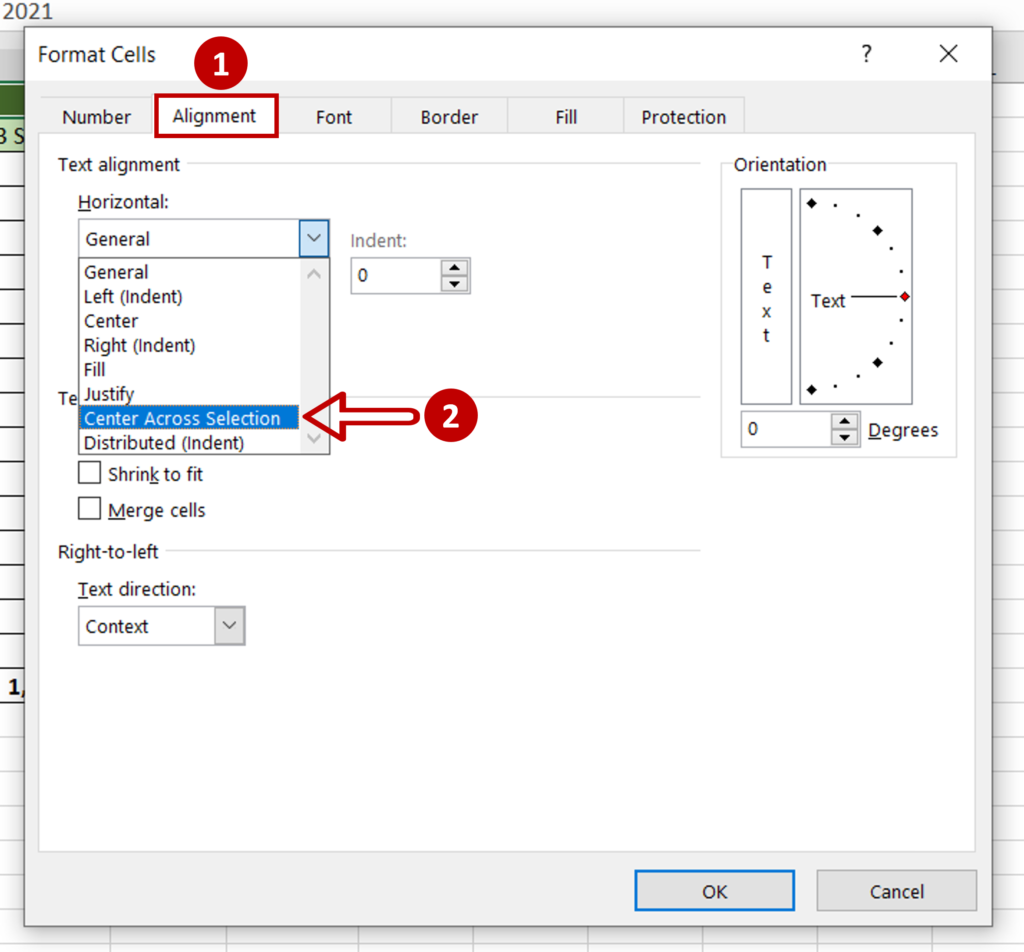Select Center Across Selection option
Viewport: 1024px width, 952px height.
189,418
